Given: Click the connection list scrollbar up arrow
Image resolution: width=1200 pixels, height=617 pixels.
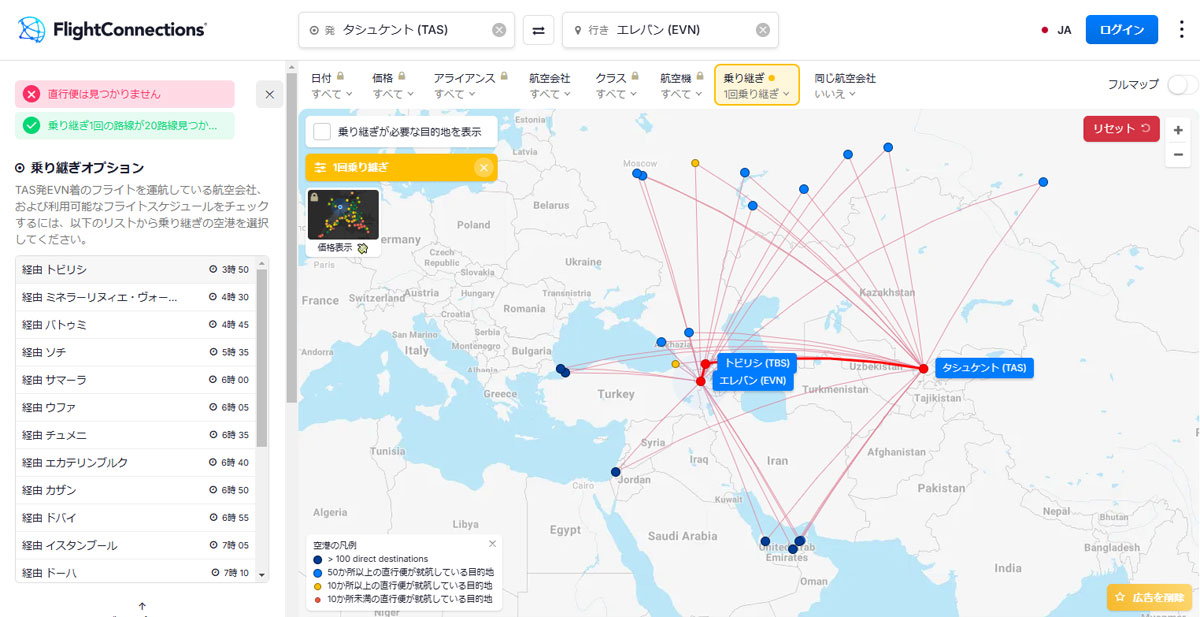Looking at the screenshot, I should [x=263, y=264].
